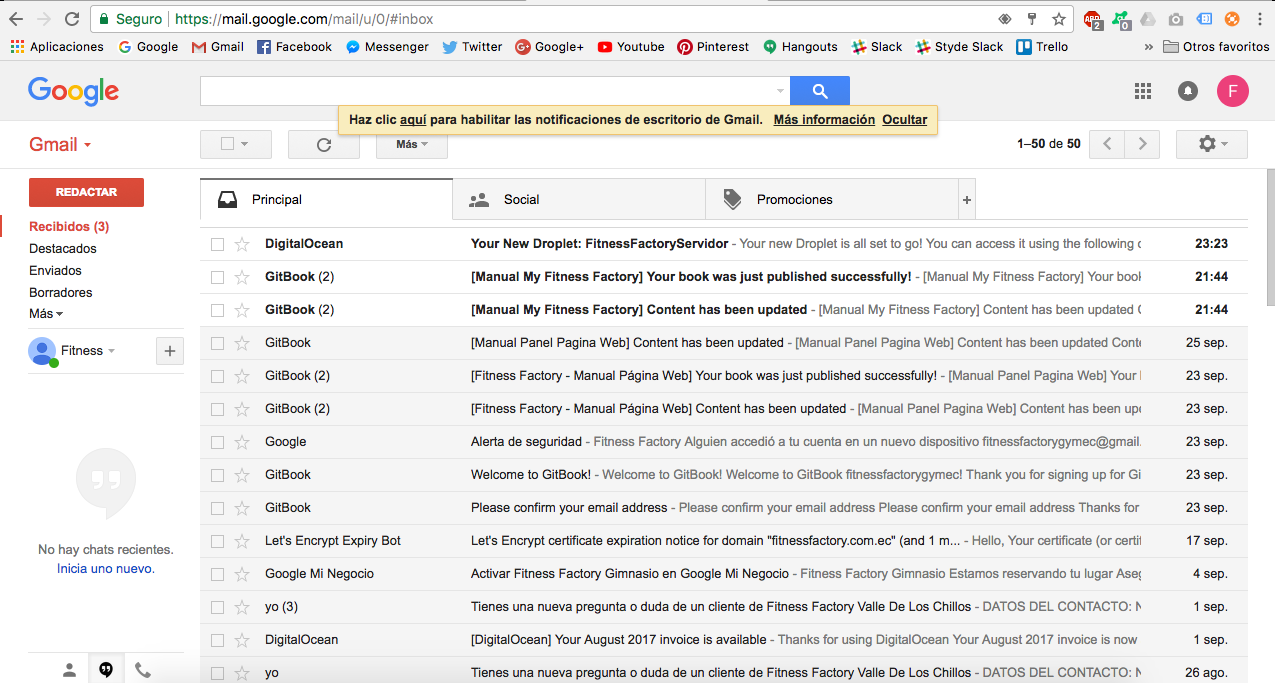The width and height of the screenshot is (1275, 683).
Task: Go back in Chrome browser
Action: 16,19
